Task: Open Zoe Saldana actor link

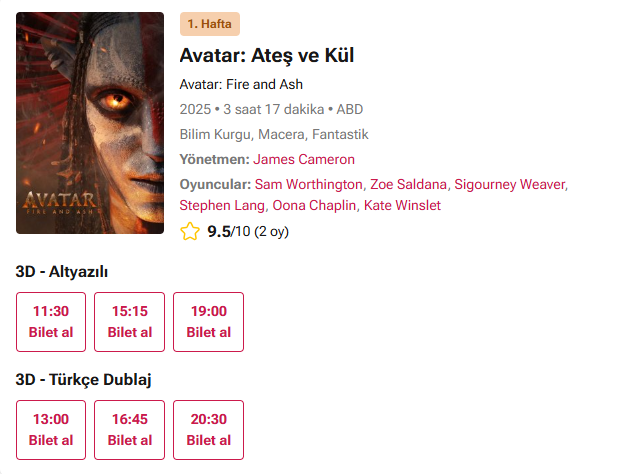Action: pyautogui.click(x=407, y=184)
